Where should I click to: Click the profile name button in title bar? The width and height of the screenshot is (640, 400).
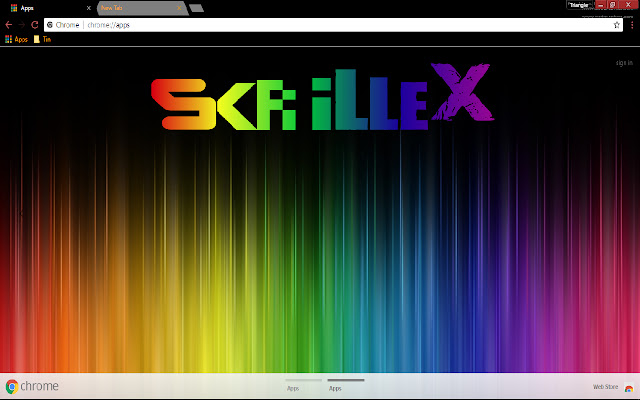pyautogui.click(x=579, y=5)
